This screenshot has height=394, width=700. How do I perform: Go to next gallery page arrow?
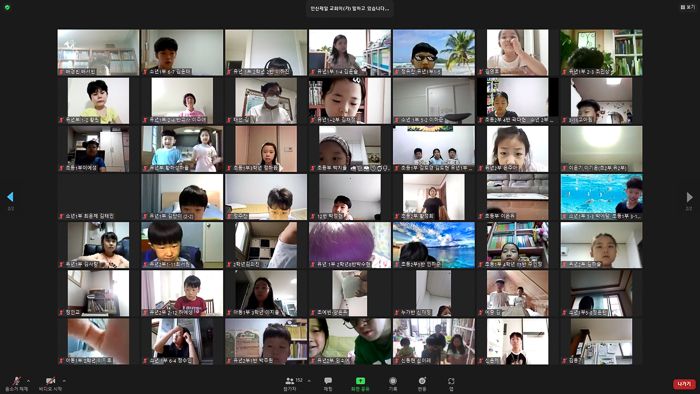pyautogui.click(x=689, y=197)
